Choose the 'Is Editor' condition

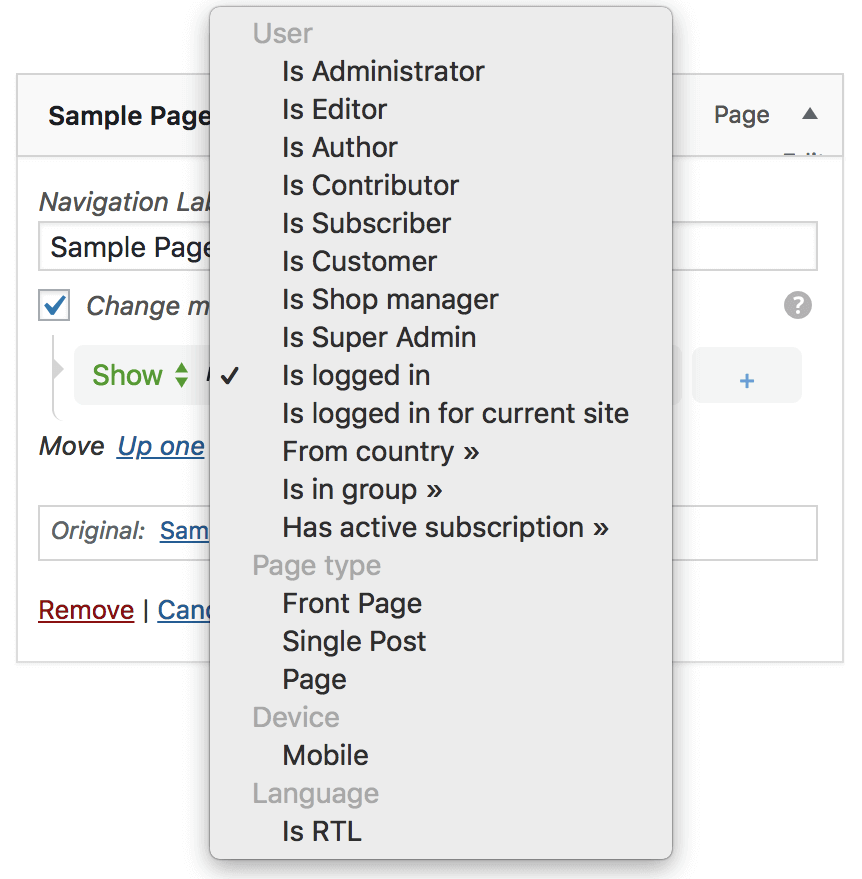tap(334, 110)
